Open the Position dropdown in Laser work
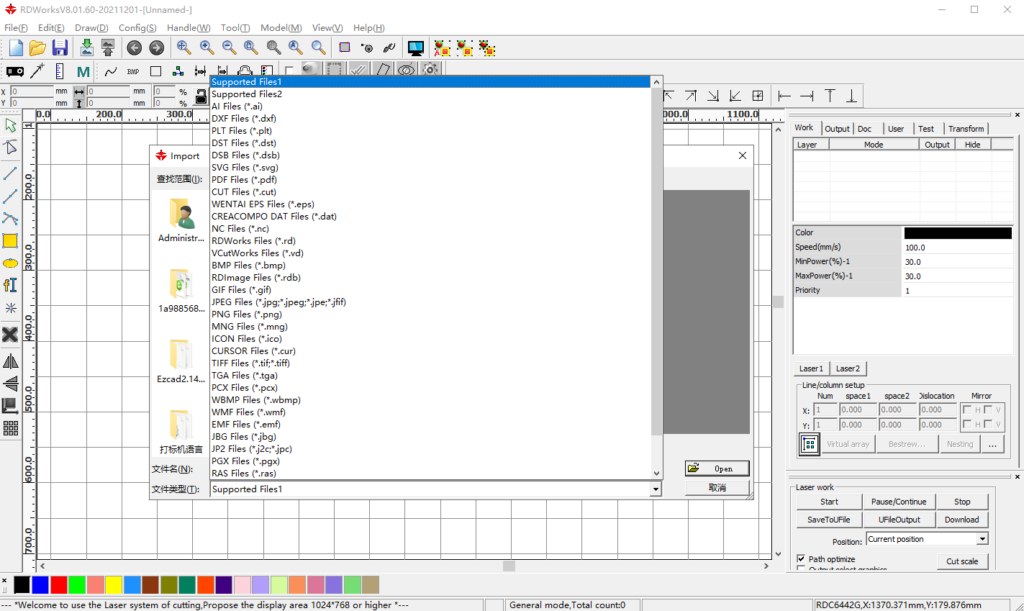The image size is (1024, 611). [x=982, y=539]
